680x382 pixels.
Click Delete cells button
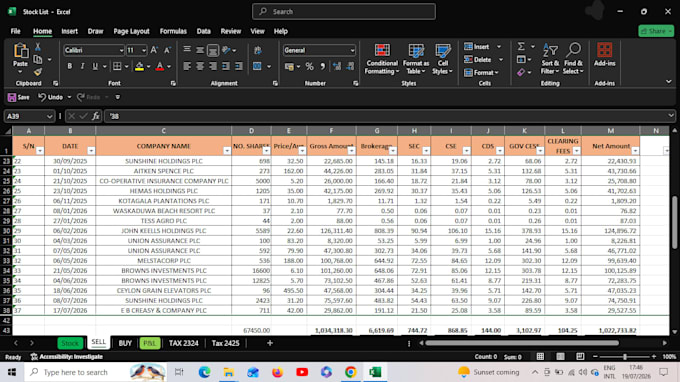(477, 59)
